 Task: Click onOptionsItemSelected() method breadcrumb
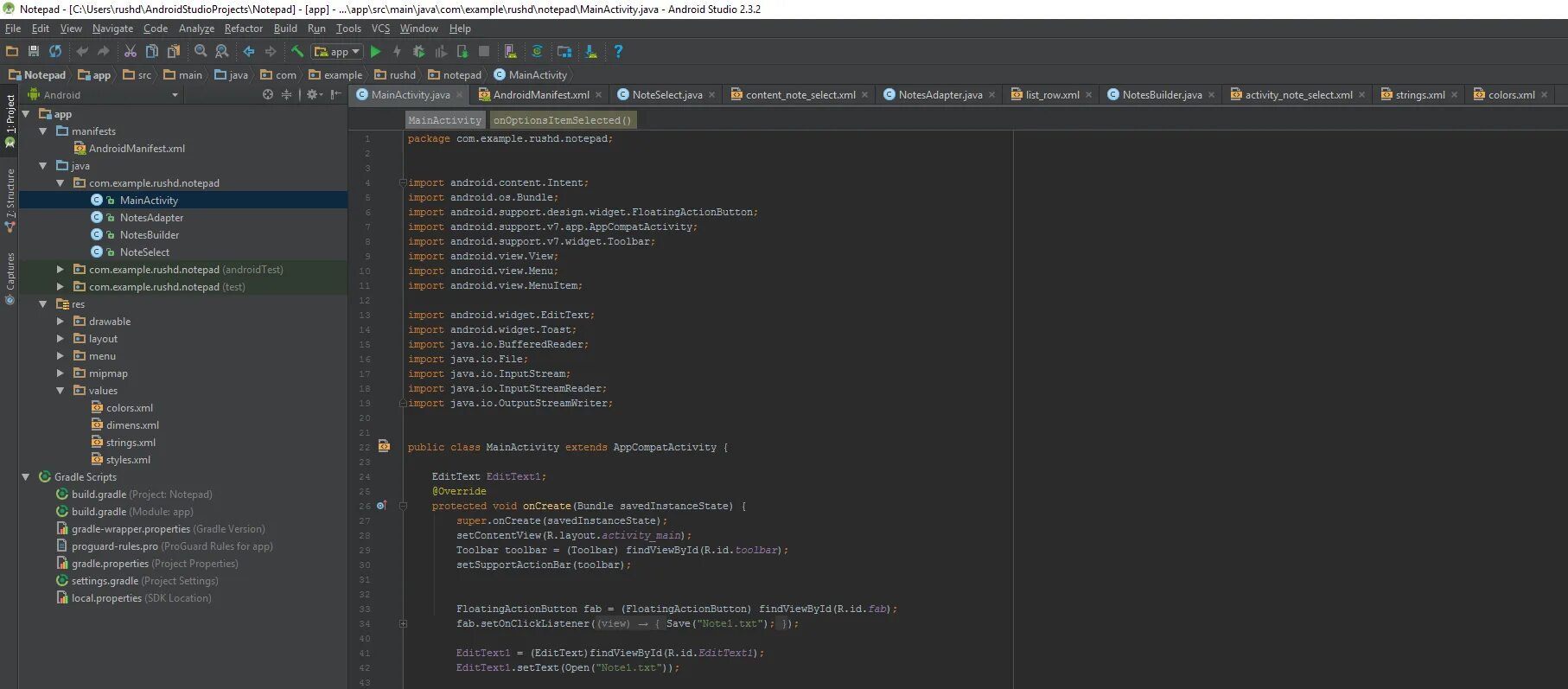(x=563, y=120)
